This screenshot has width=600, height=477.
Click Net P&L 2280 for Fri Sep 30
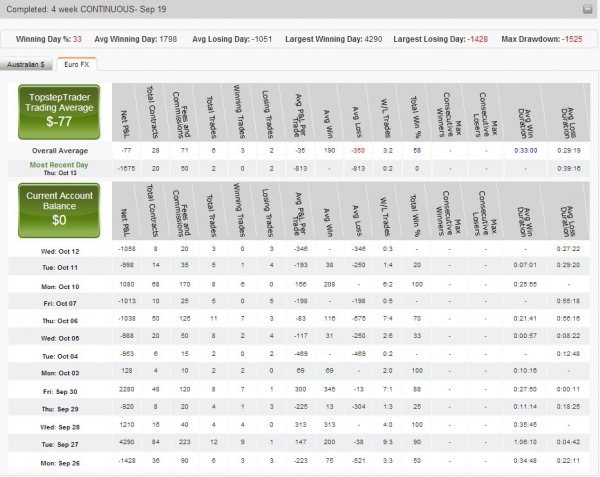127,389
